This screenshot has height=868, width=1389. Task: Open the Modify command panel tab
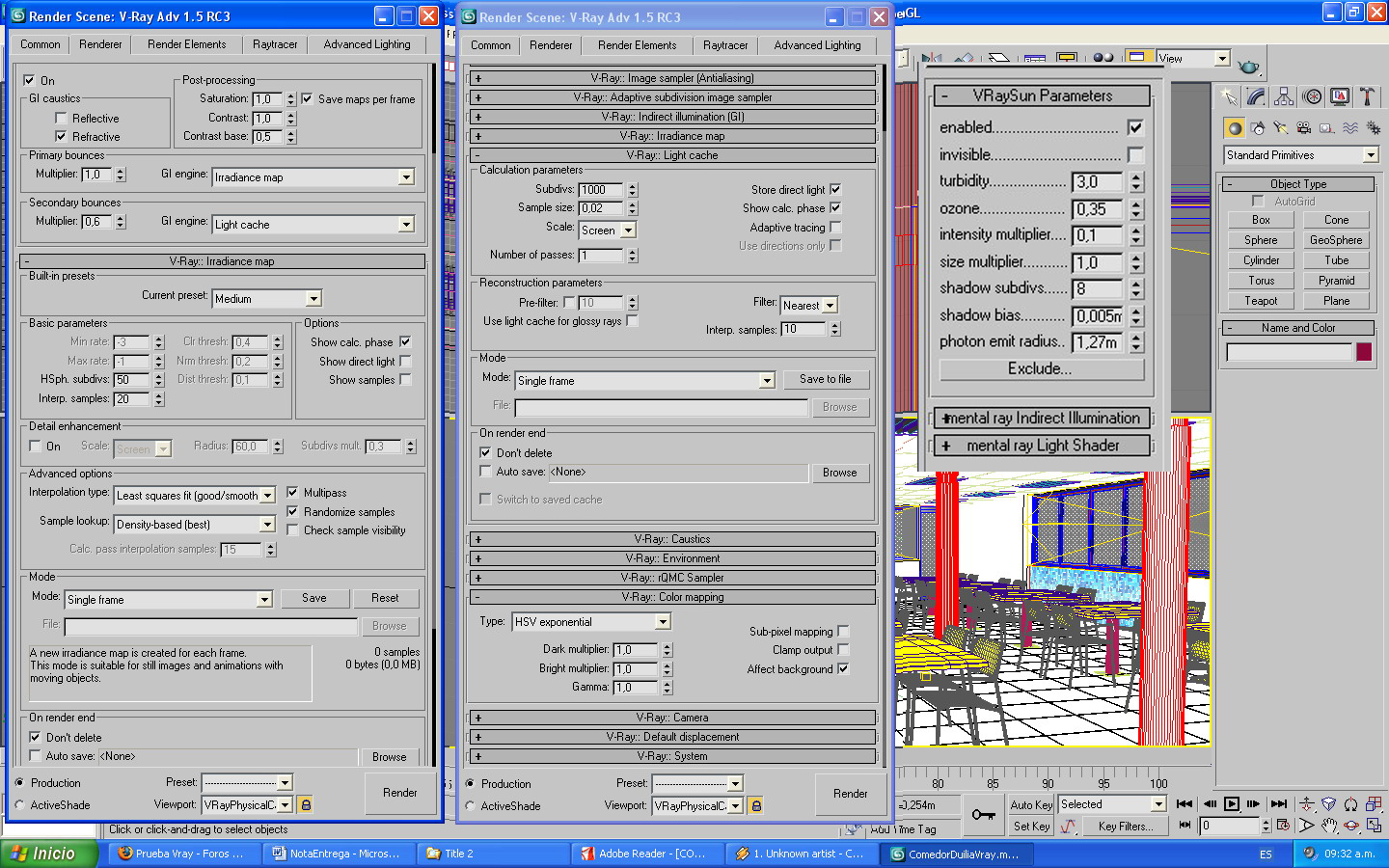click(1256, 96)
